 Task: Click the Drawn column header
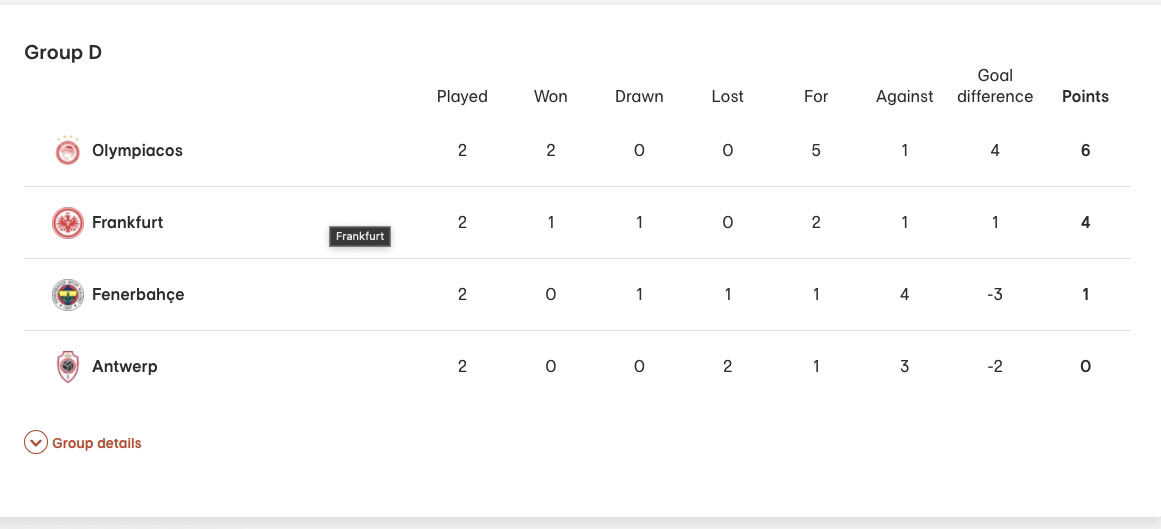click(x=639, y=96)
